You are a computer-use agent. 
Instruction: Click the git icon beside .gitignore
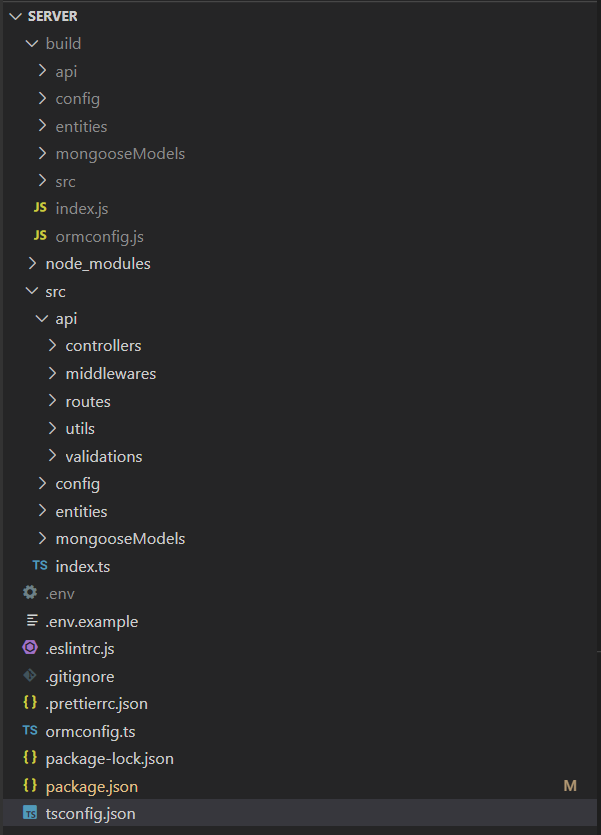click(x=30, y=676)
